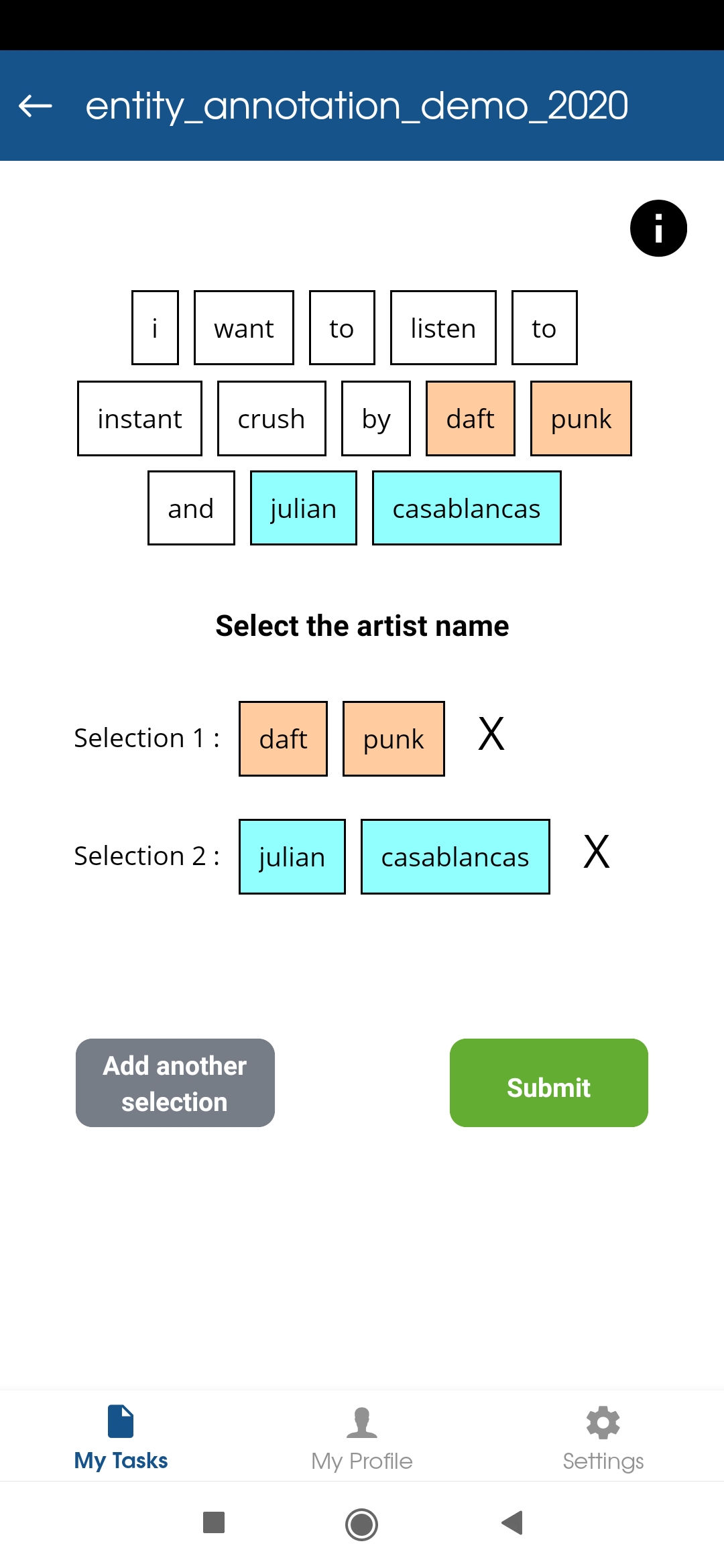Remove Selection 2 with its X

(x=597, y=852)
